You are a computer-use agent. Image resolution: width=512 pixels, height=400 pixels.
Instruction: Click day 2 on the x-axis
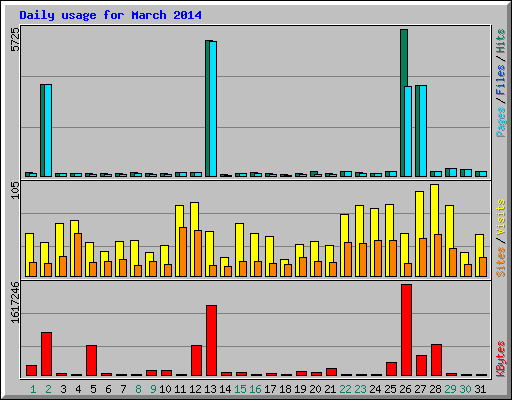tap(48, 389)
